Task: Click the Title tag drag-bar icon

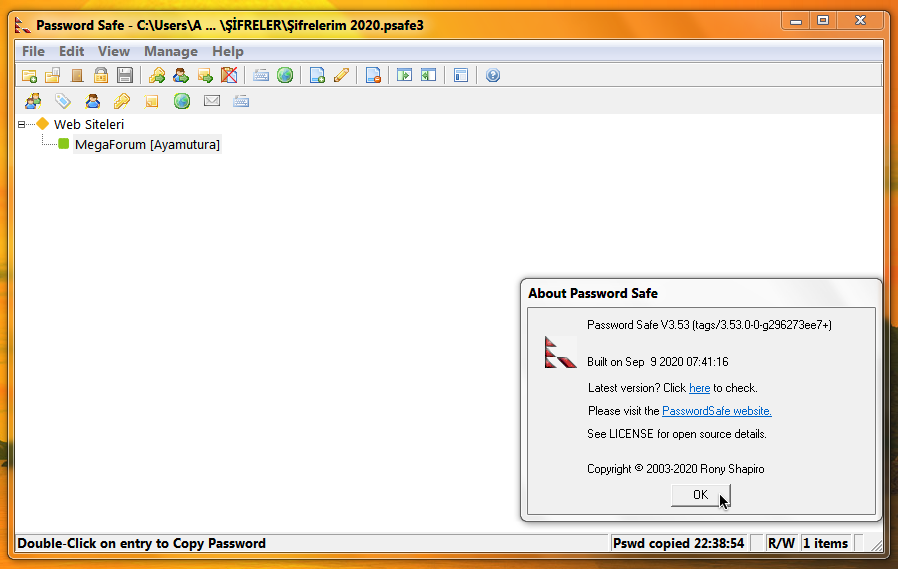Action: [x=62, y=101]
